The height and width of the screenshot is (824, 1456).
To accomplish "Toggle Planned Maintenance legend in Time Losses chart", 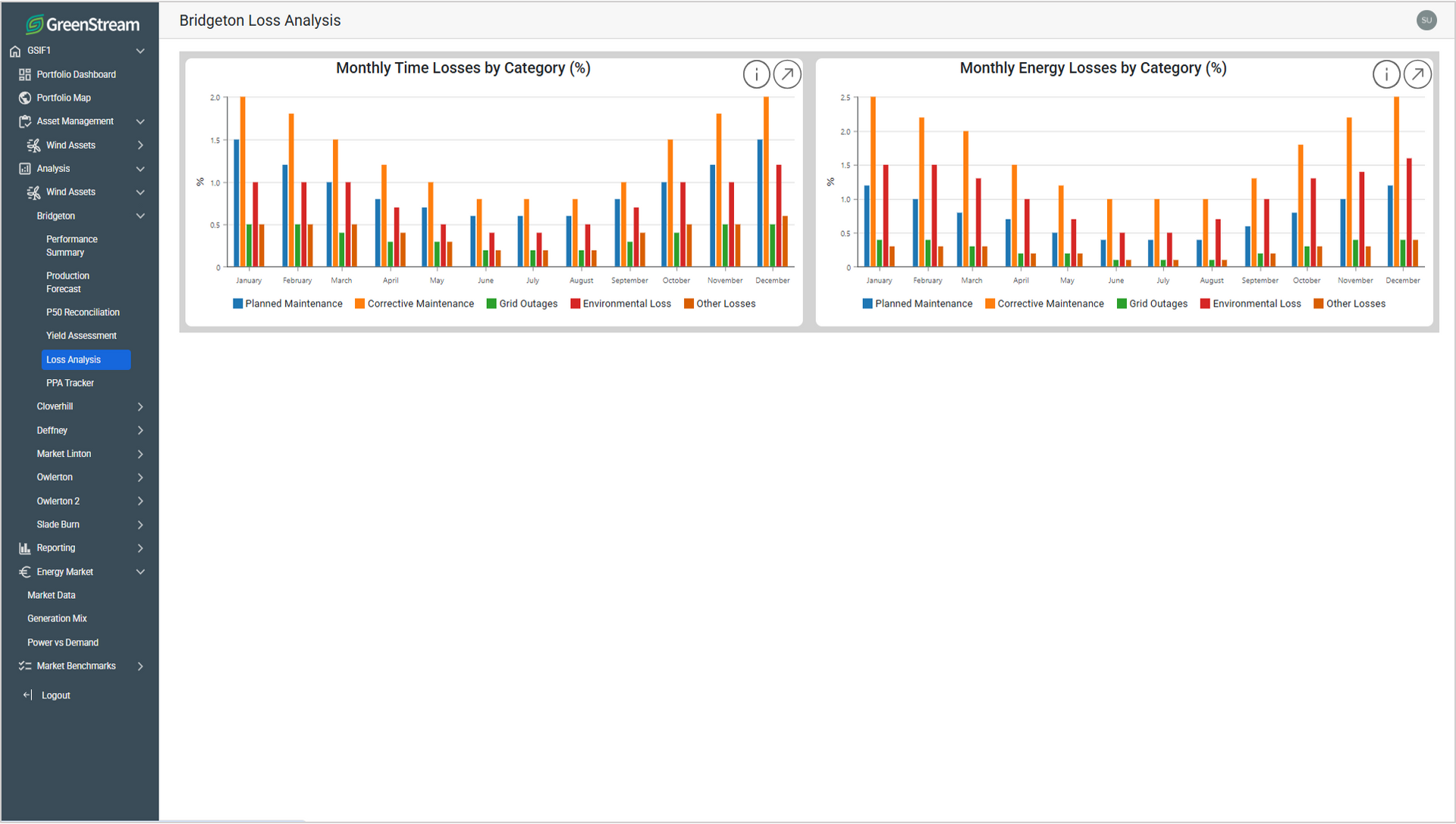I will point(287,304).
